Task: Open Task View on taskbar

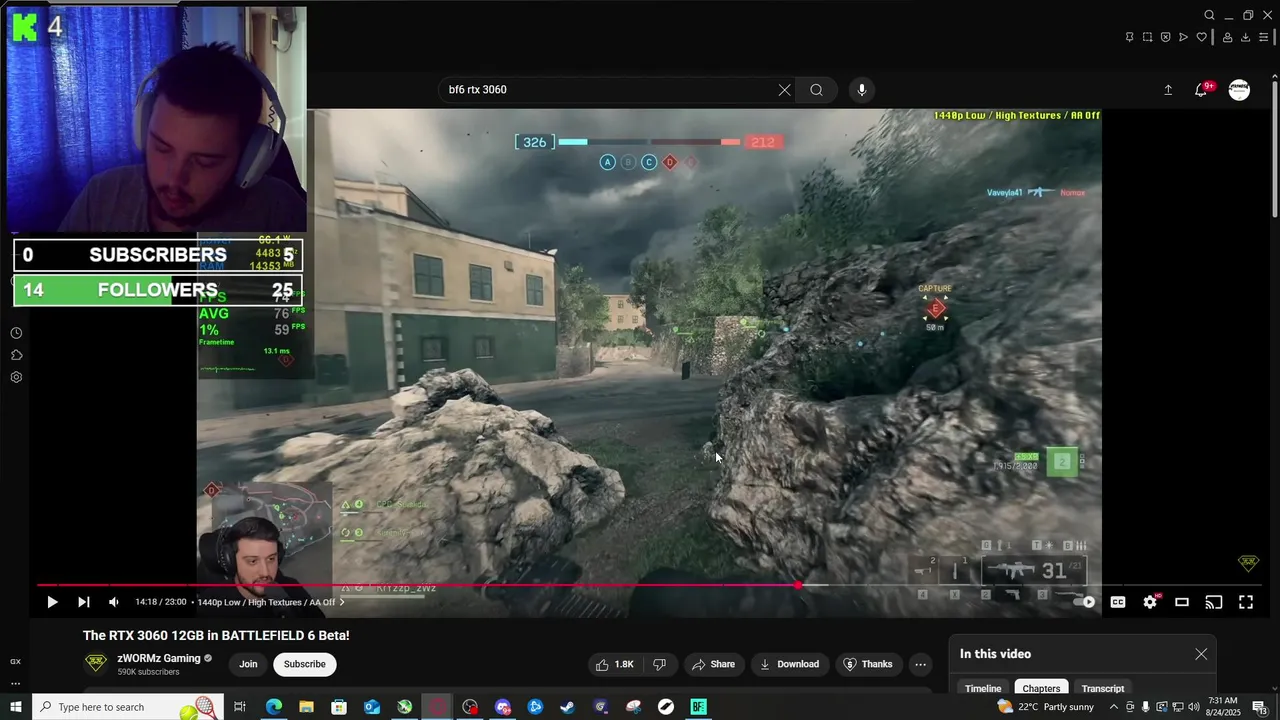Action: click(x=240, y=707)
